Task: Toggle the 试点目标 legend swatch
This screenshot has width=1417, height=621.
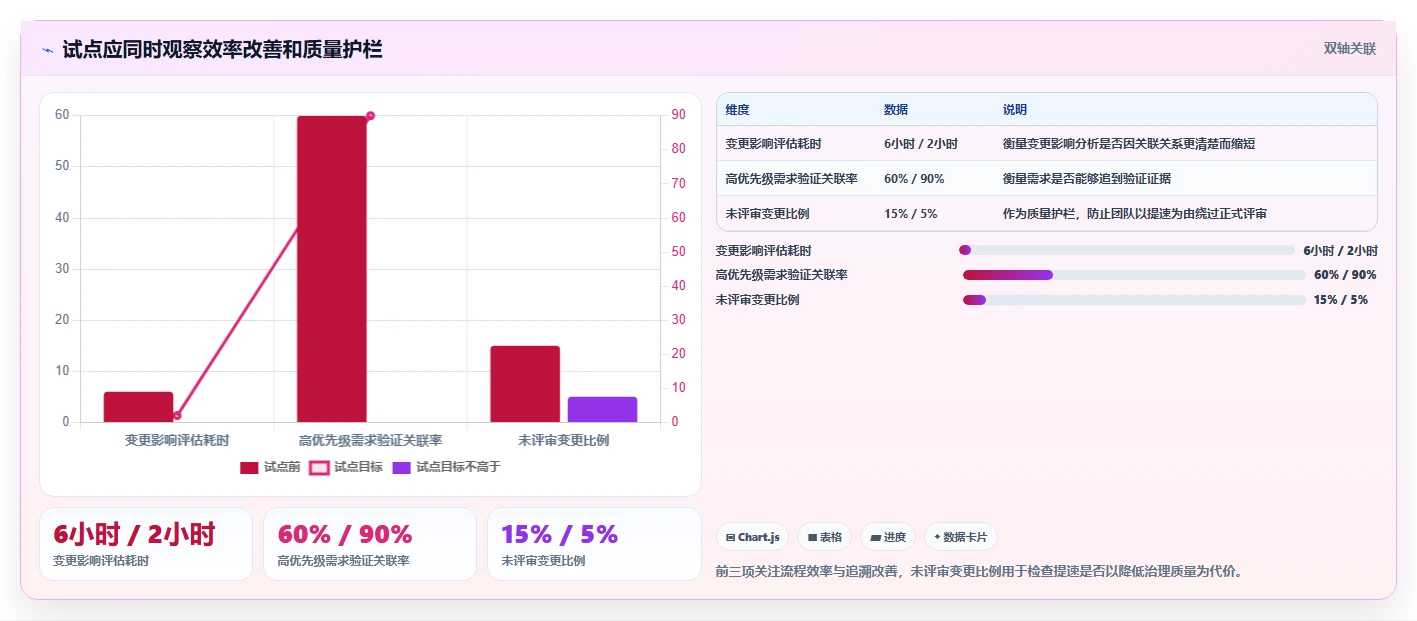Action: (x=319, y=467)
